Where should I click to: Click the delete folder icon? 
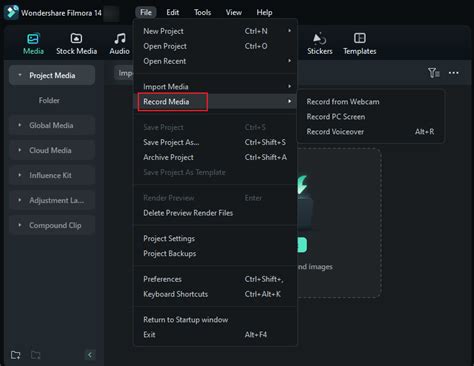(x=35, y=355)
